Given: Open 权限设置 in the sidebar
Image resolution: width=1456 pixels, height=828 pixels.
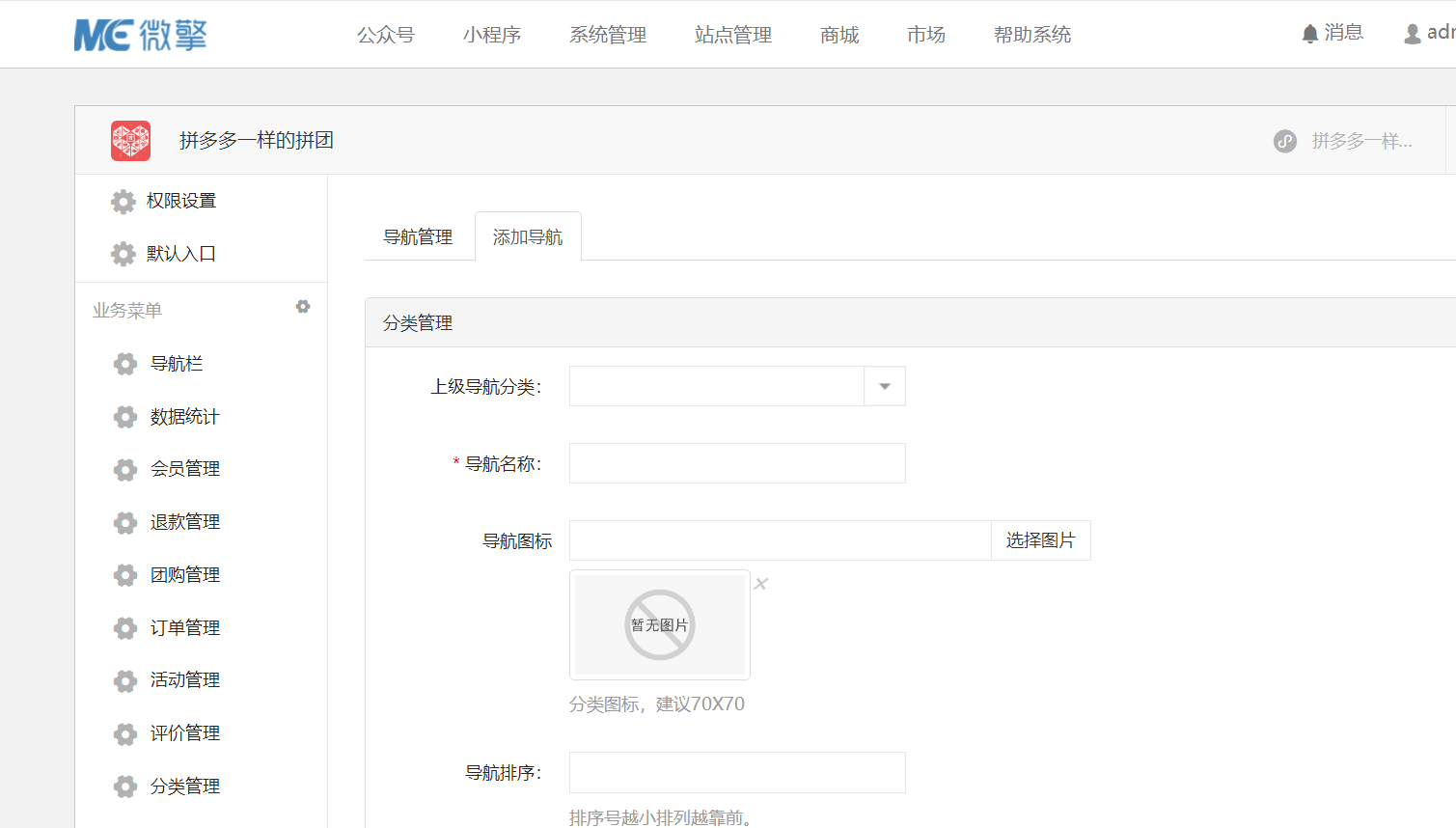Looking at the screenshot, I should 181,201.
